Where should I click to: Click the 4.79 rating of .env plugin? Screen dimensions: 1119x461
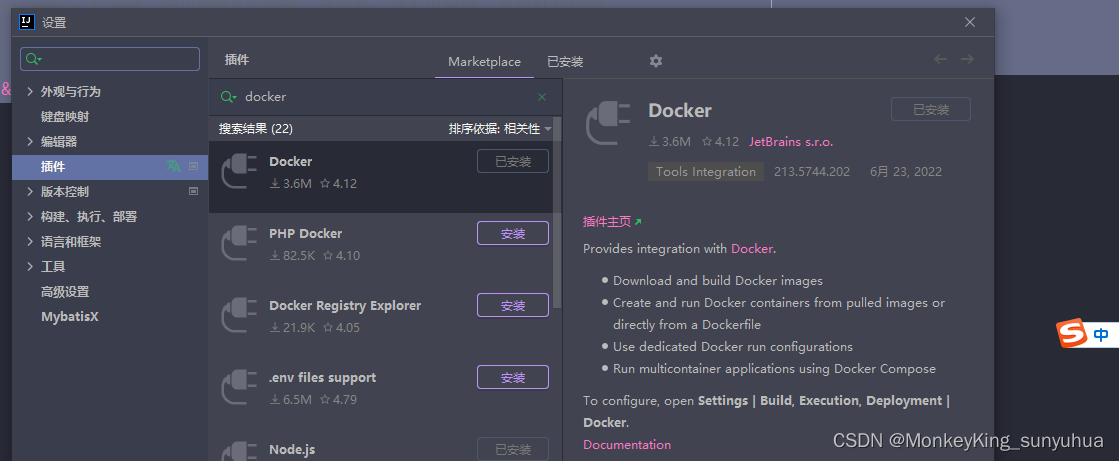coord(340,400)
